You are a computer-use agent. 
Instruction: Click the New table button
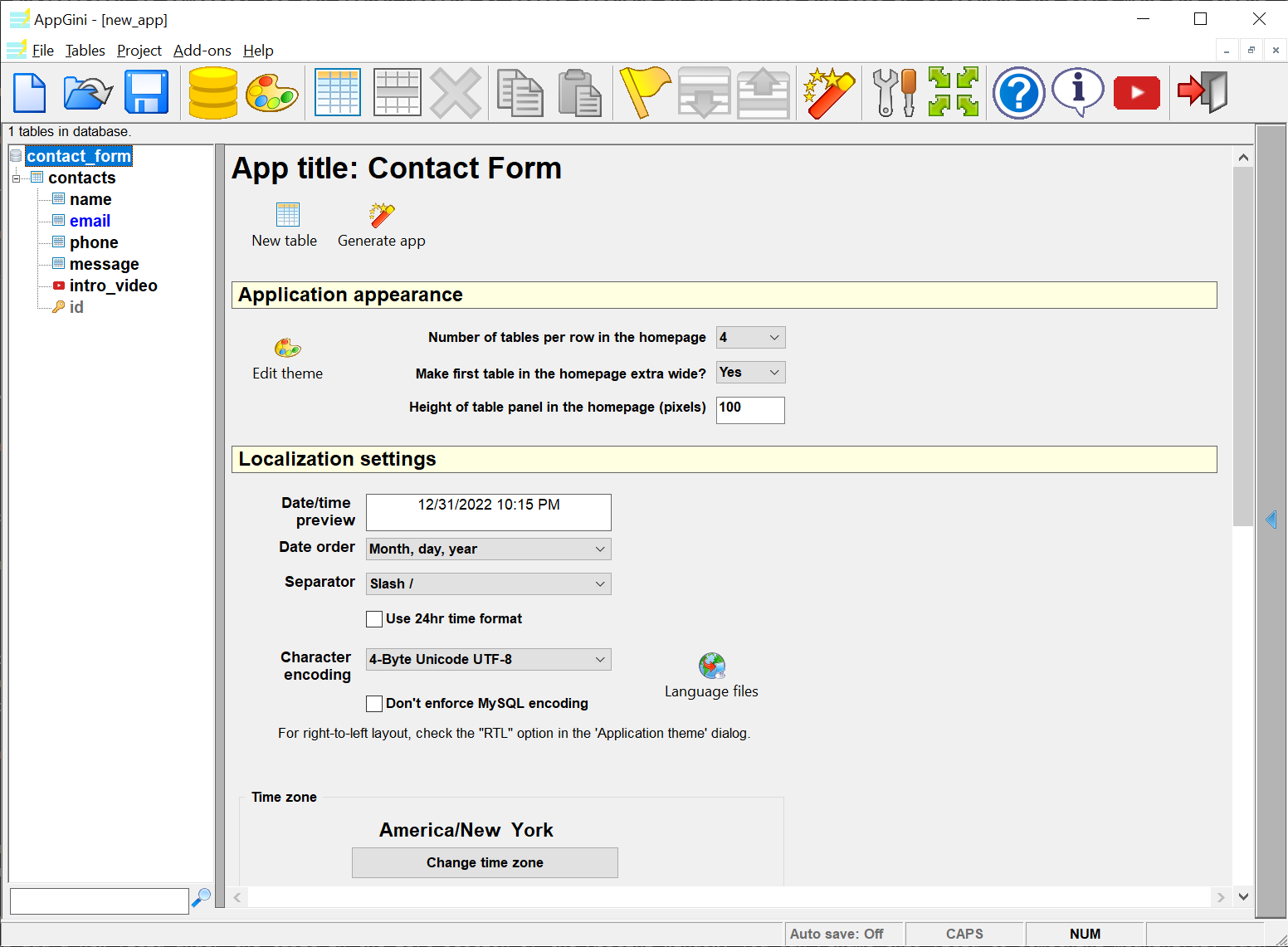coord(285,225)
